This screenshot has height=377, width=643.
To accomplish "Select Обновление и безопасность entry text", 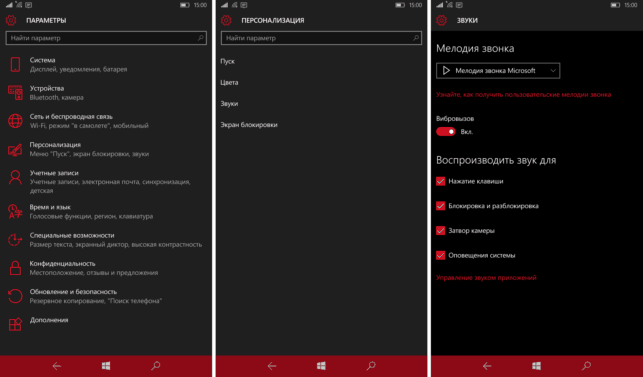I will click(73, 292).
